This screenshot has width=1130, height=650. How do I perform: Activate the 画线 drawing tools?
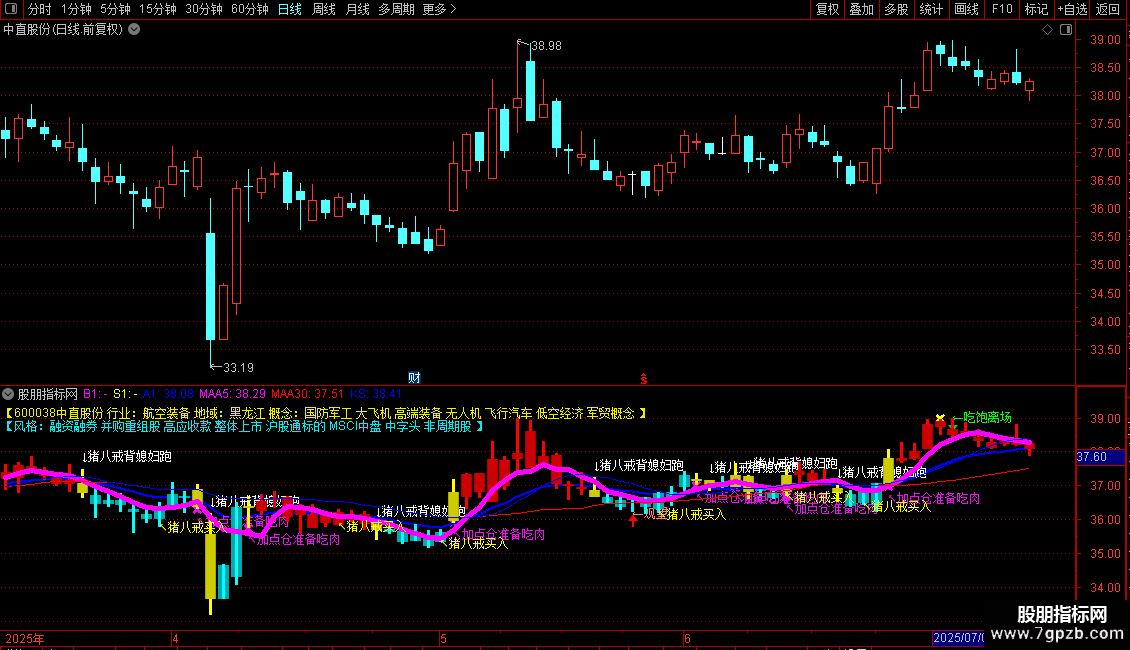pos(966,9)
